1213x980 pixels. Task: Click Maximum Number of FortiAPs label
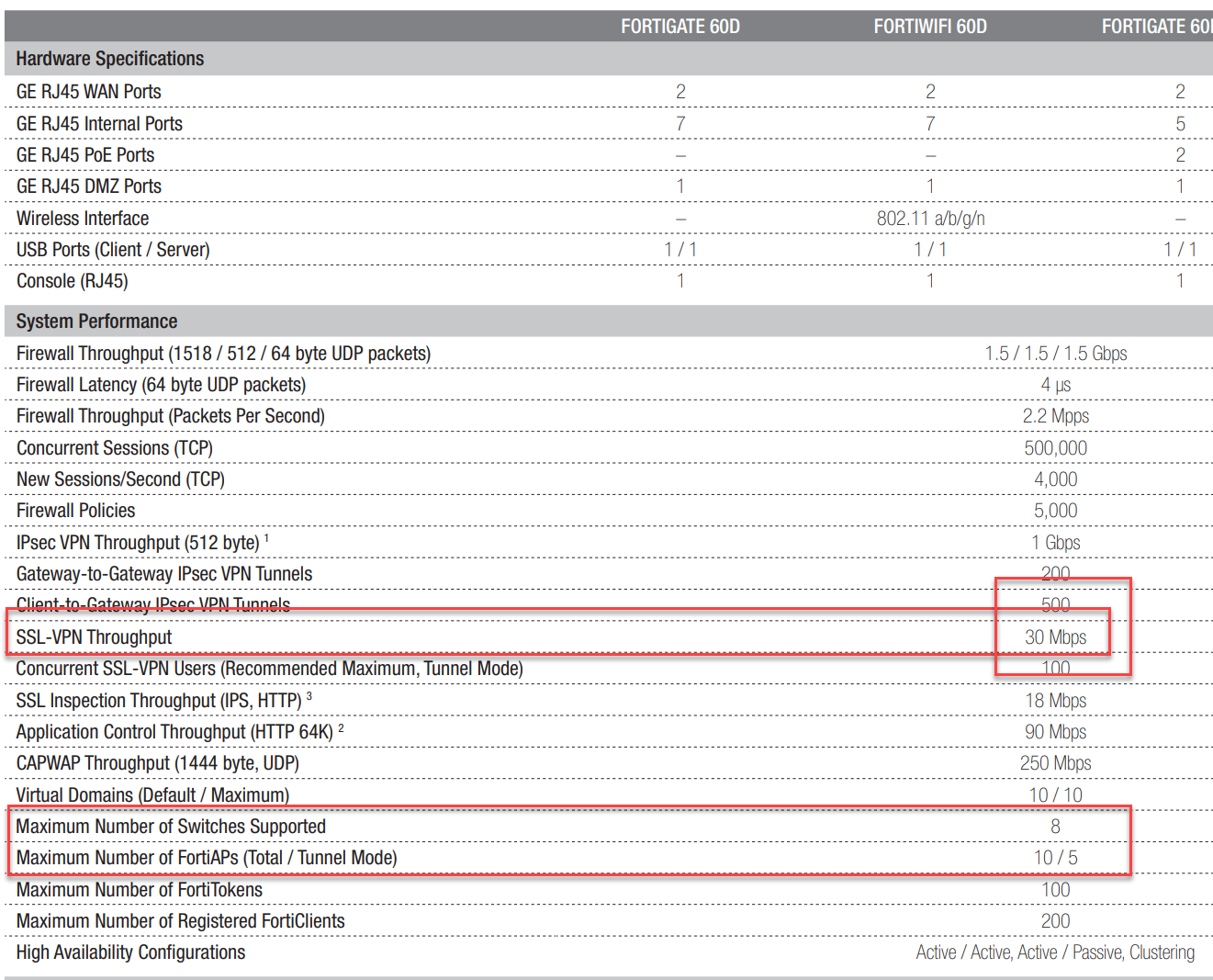click(x=207, y=858)
